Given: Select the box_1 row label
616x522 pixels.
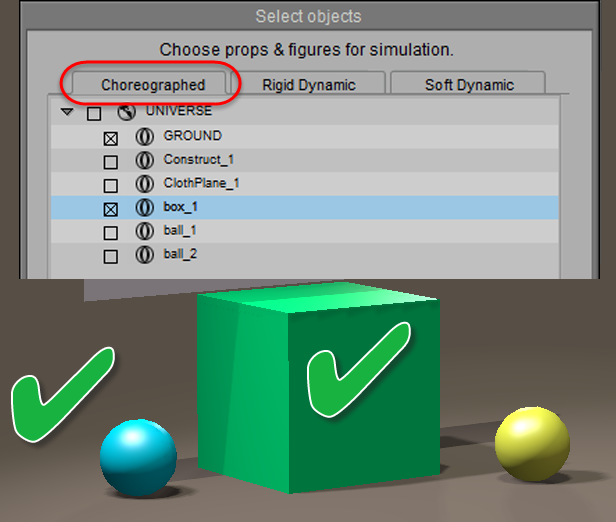Looking at the screenshot, I should [180, 207].
